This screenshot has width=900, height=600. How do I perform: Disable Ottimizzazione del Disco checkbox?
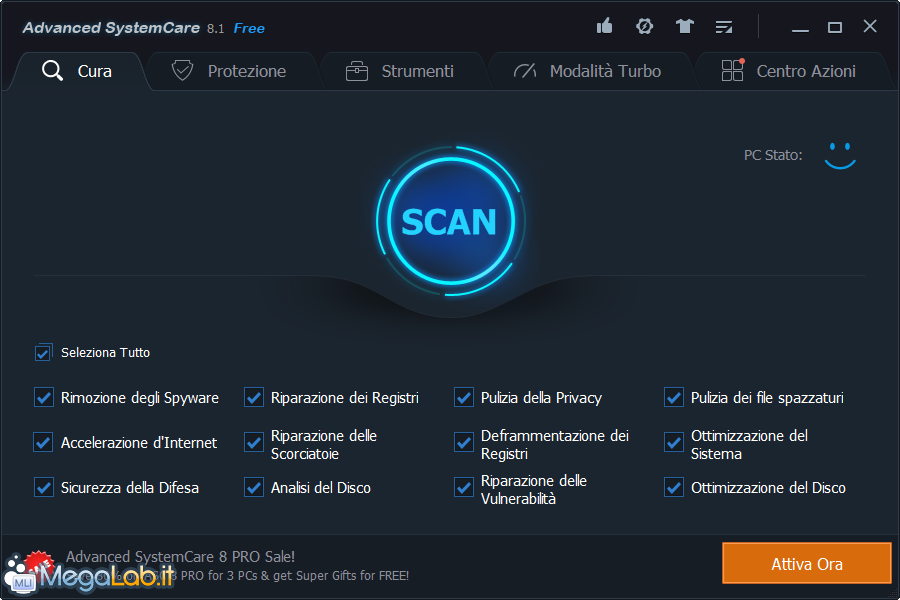point(674,487)
